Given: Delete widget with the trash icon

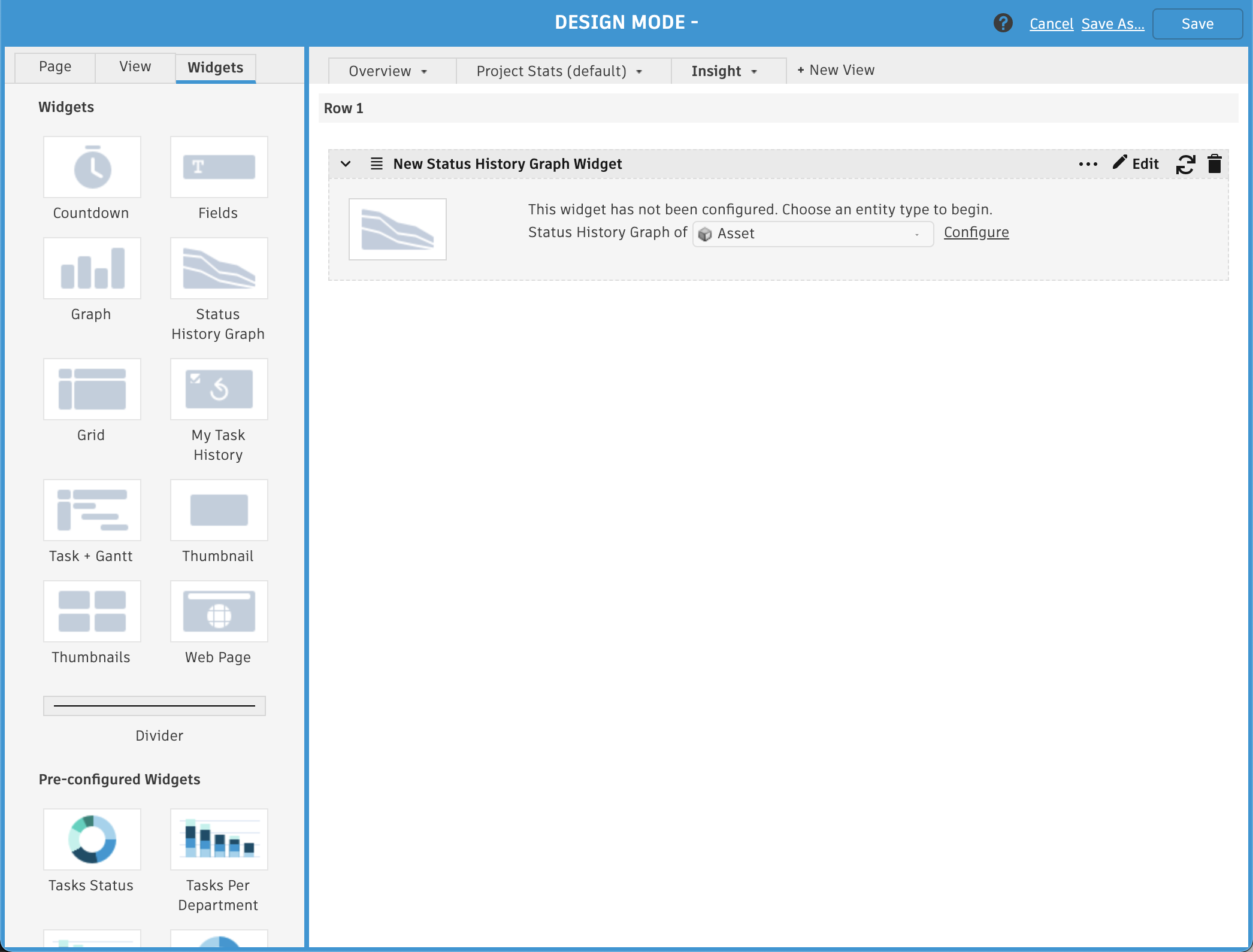Looking at the screenshot, I should coord(1214,164).
